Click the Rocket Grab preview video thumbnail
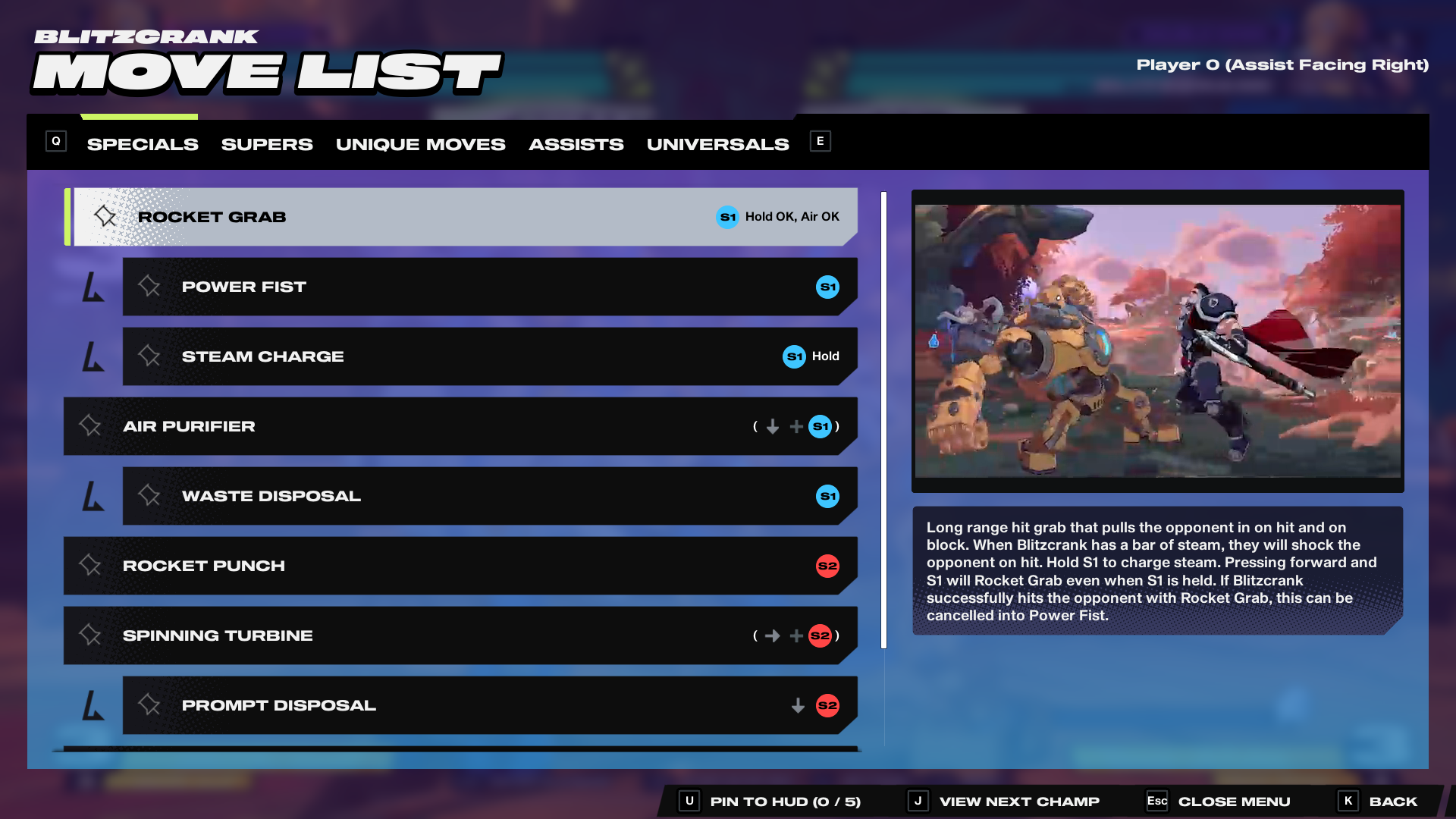1456x819 pixels. (1157, 340)
